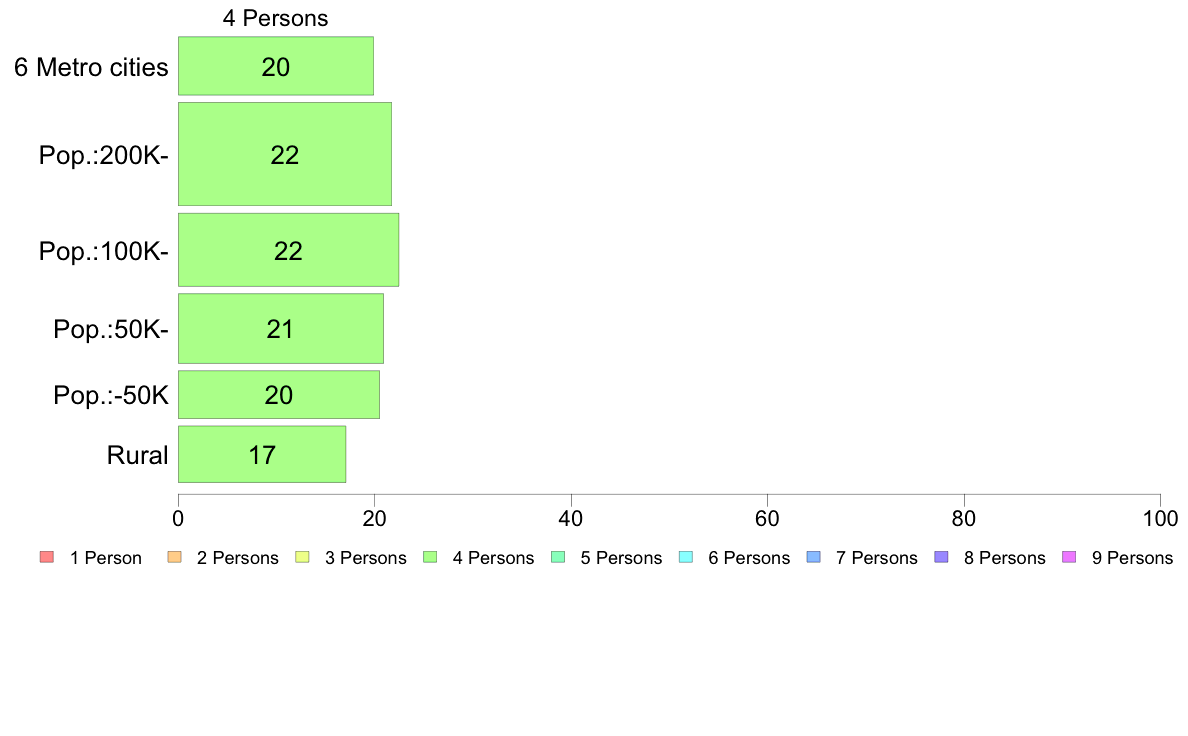Click the 3 Persons yellow legend swatch
The width and height of the screenshot is (1188, 736).
point(302,557)
